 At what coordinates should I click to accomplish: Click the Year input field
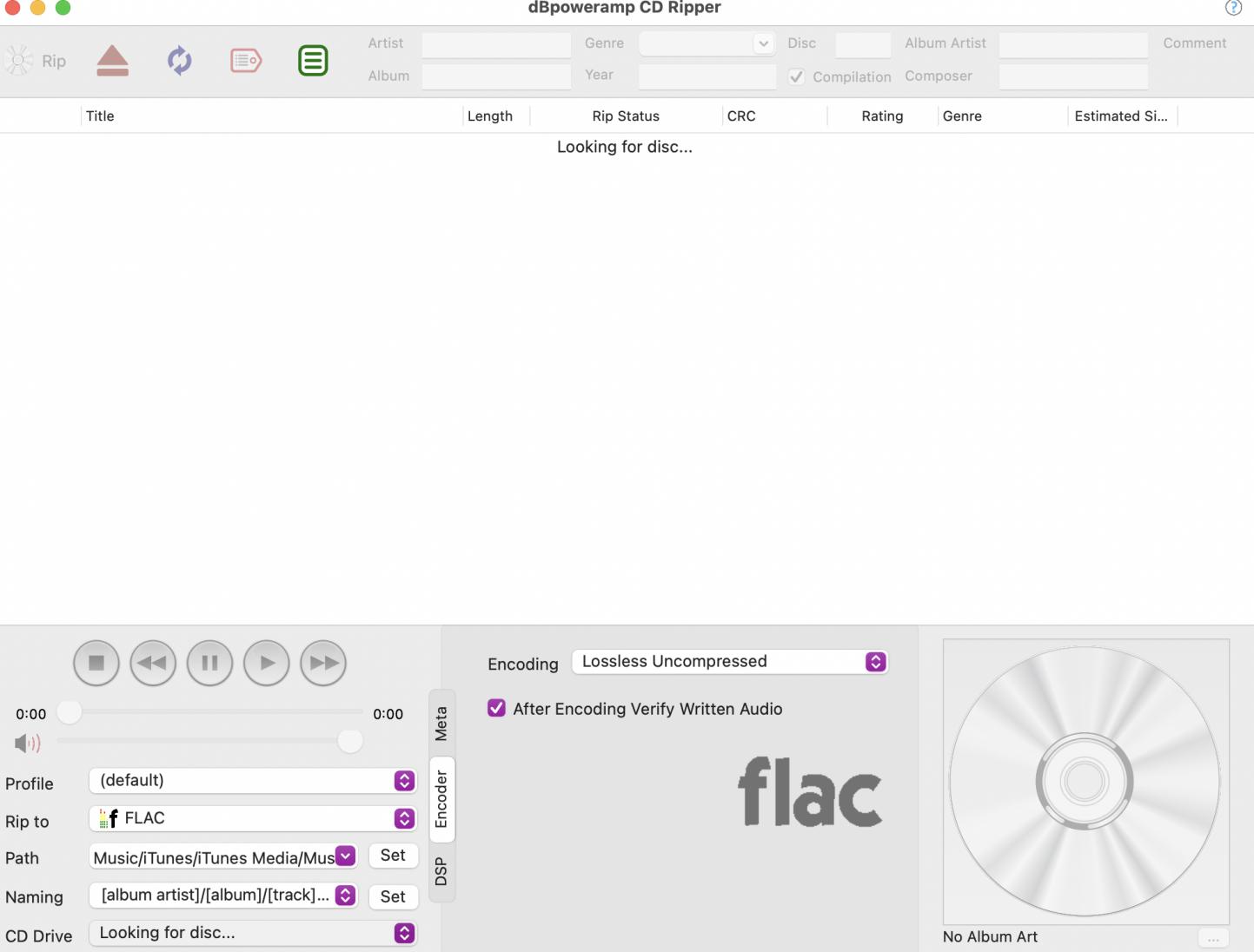707,76
